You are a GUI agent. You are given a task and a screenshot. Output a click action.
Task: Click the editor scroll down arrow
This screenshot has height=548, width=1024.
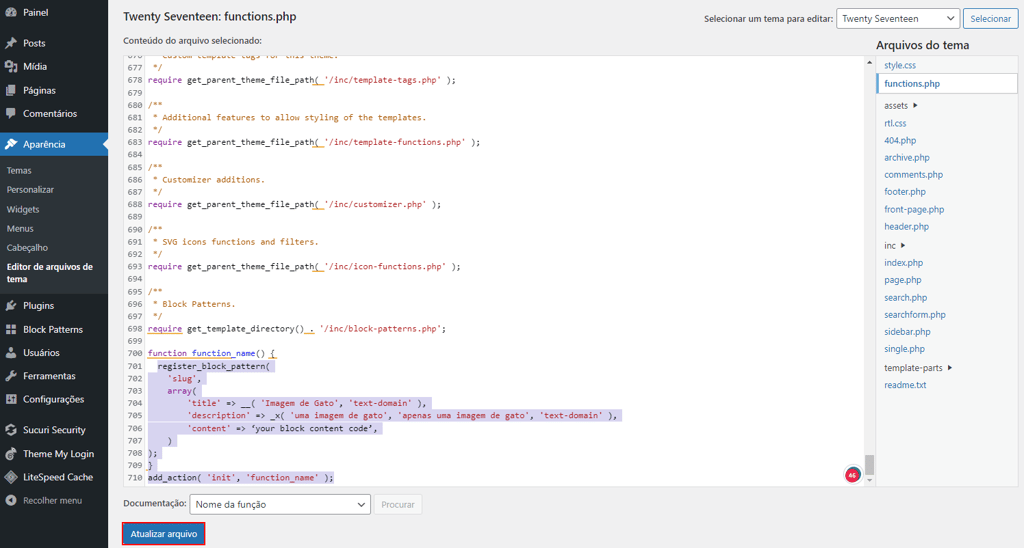869,480
